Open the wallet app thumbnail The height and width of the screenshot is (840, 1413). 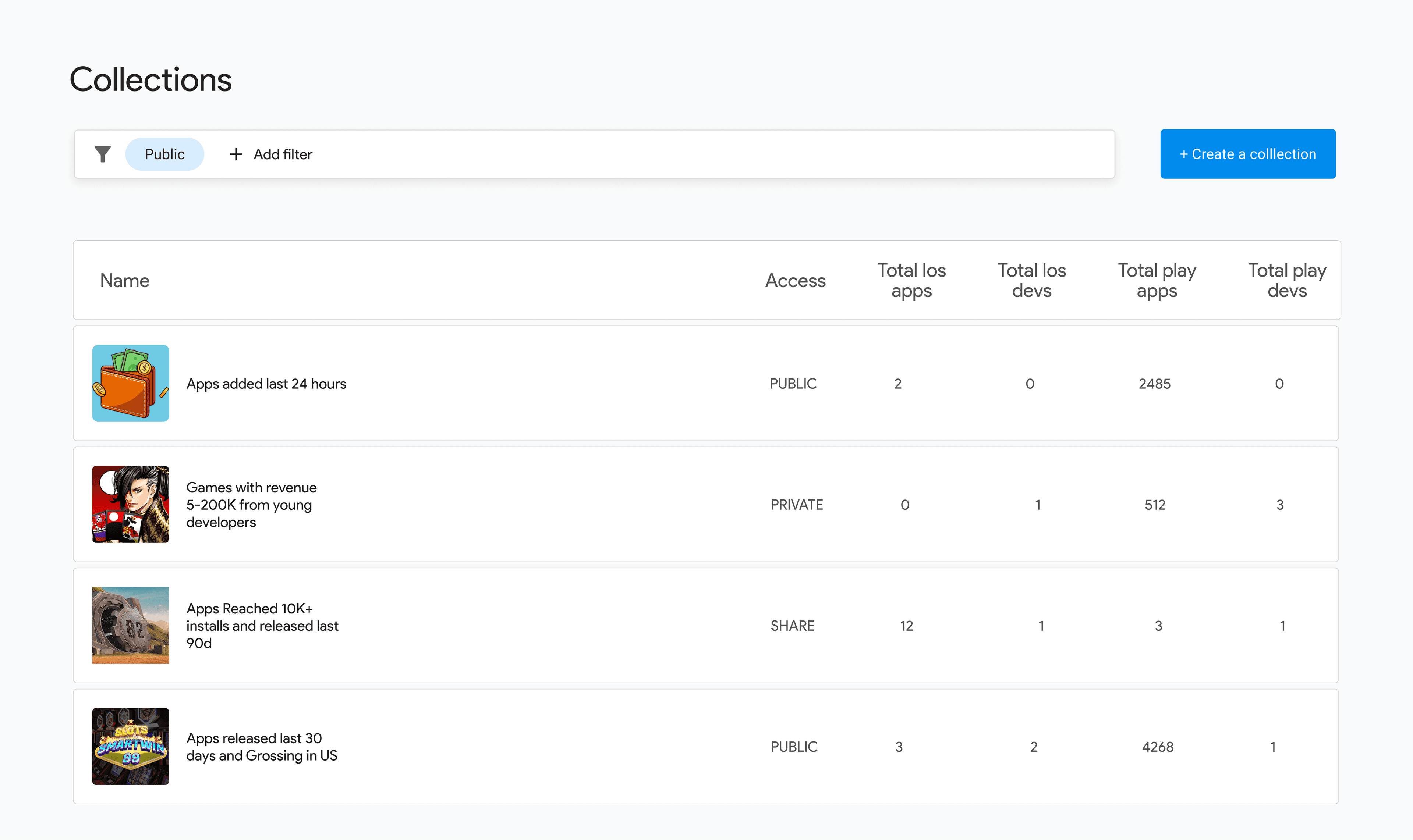[x=130, y=383]
